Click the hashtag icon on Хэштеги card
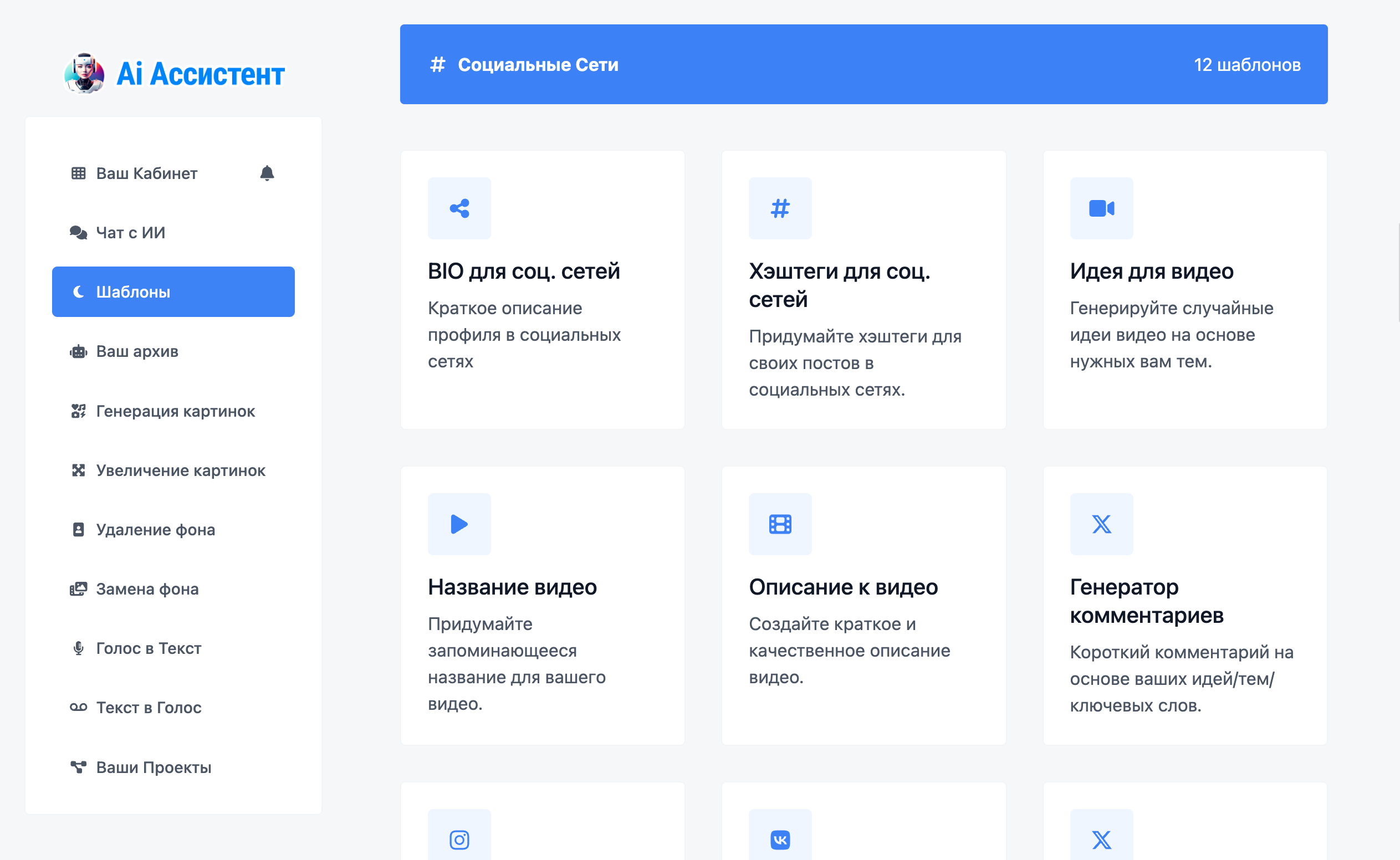 [780, 208]
